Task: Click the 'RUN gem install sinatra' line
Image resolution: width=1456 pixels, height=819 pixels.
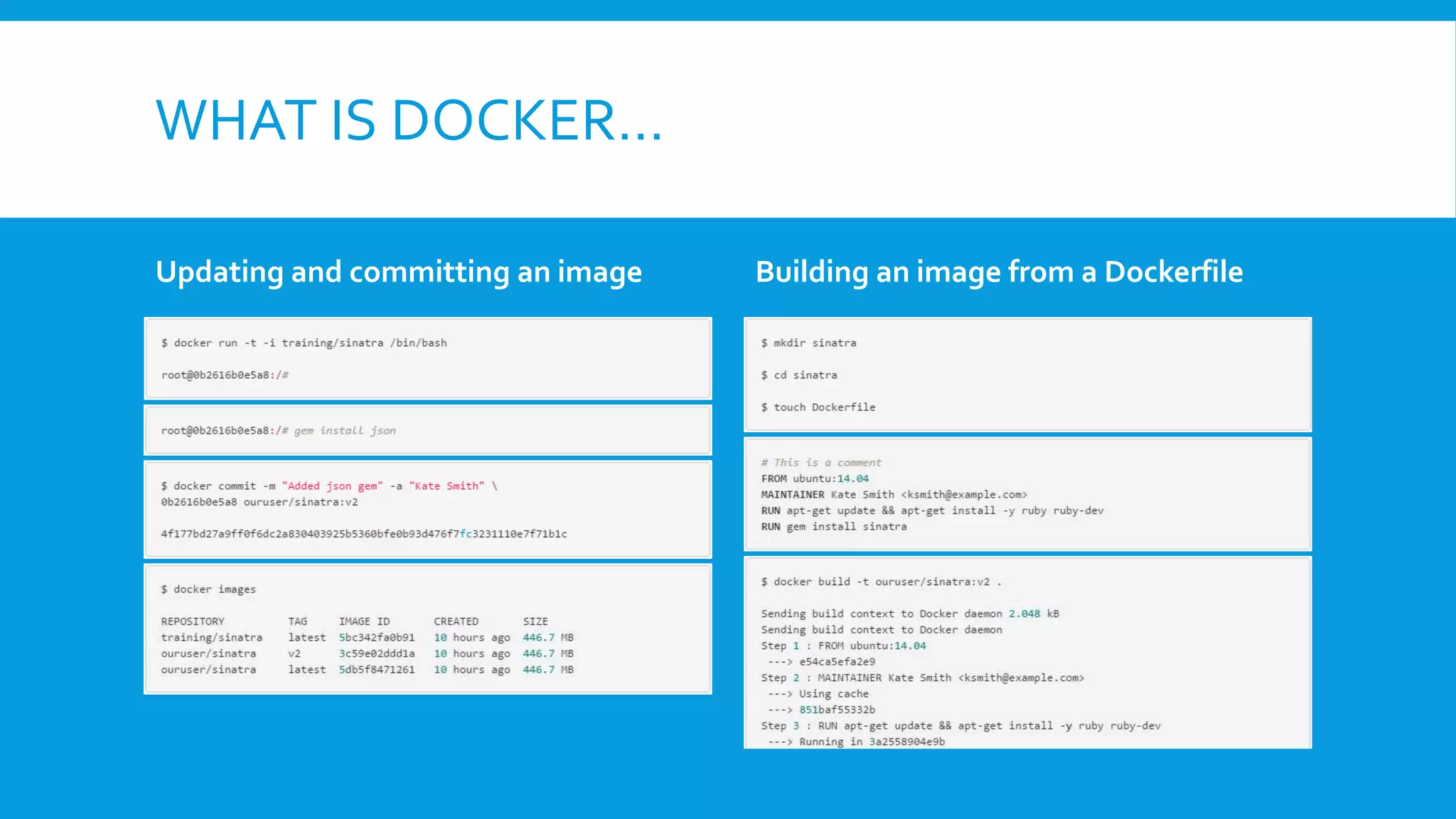Action: (834, 527)
